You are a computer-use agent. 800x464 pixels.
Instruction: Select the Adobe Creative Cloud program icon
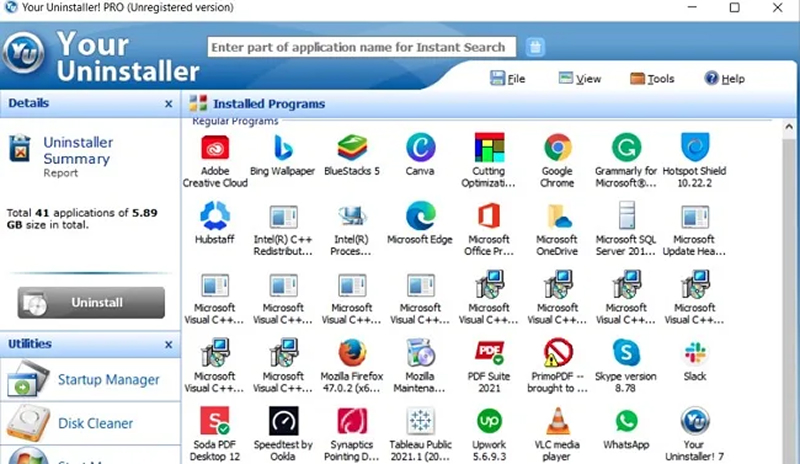215,148
